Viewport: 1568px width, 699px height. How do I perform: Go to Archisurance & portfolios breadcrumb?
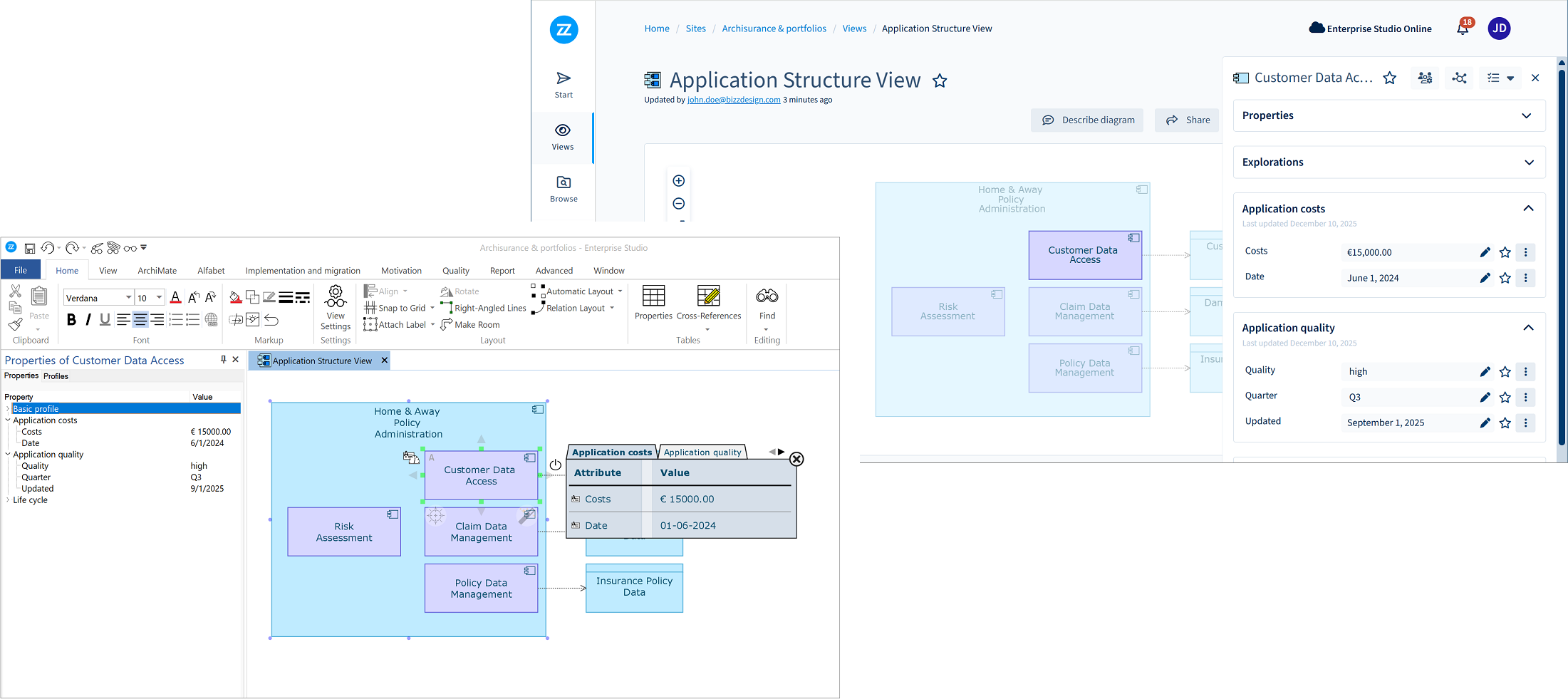point(774,29)
